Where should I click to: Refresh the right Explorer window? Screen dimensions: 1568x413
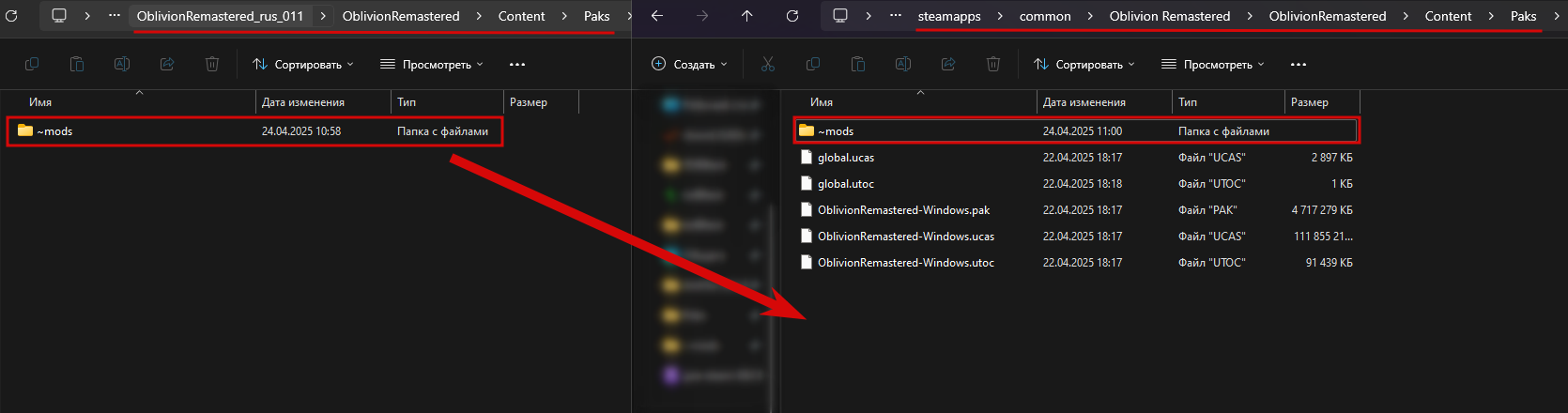[792, 16]
